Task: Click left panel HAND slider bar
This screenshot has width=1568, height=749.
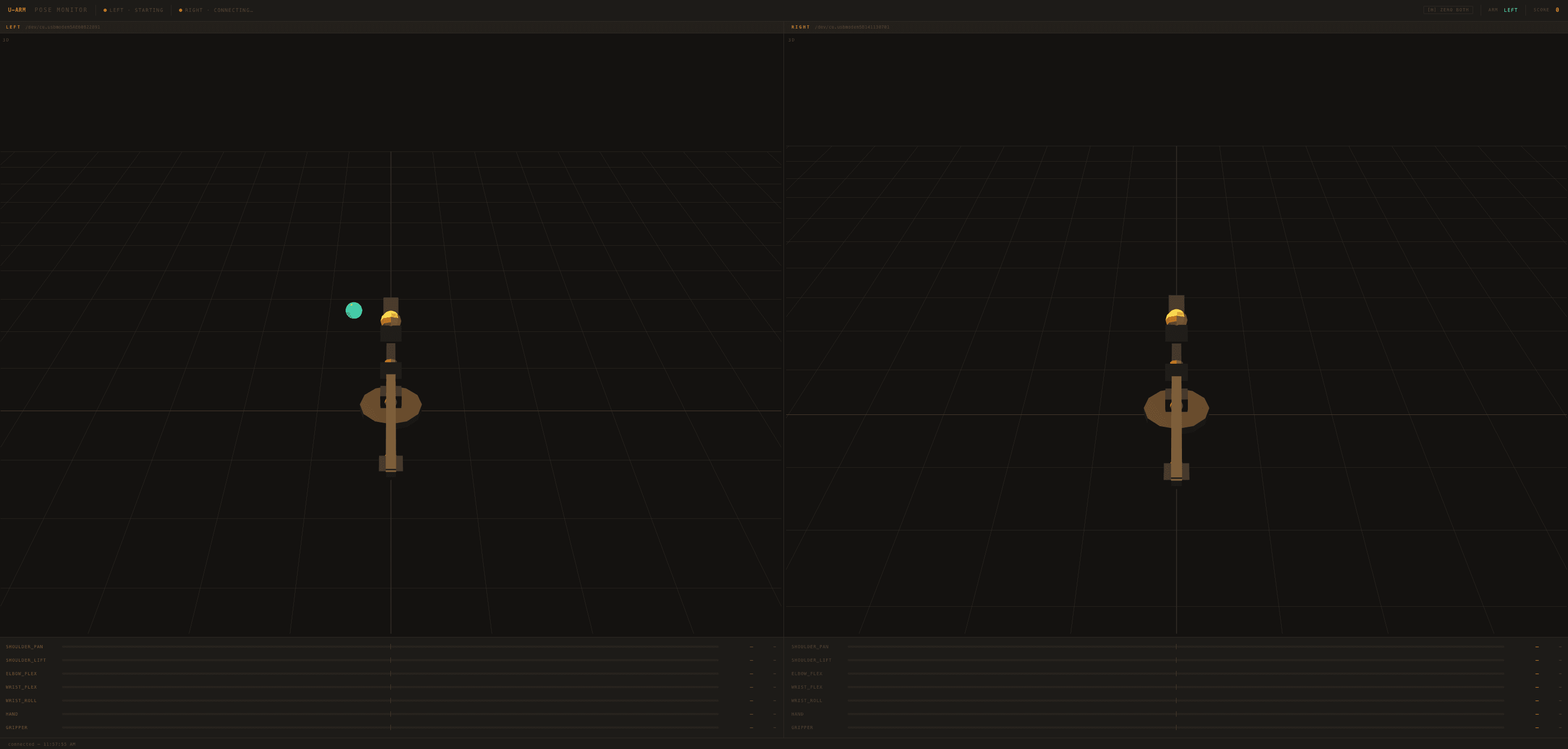Action: (x=390, y=714)
